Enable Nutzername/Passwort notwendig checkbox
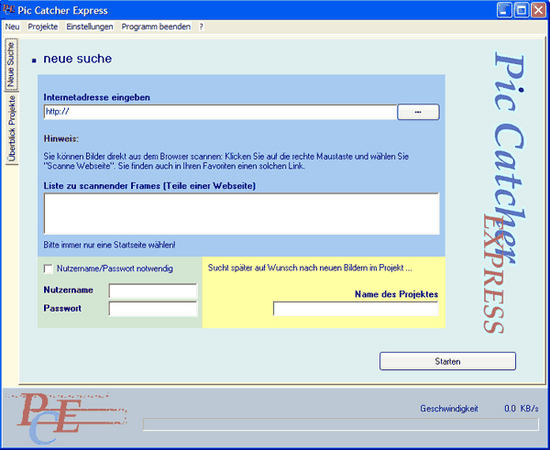 48,269
